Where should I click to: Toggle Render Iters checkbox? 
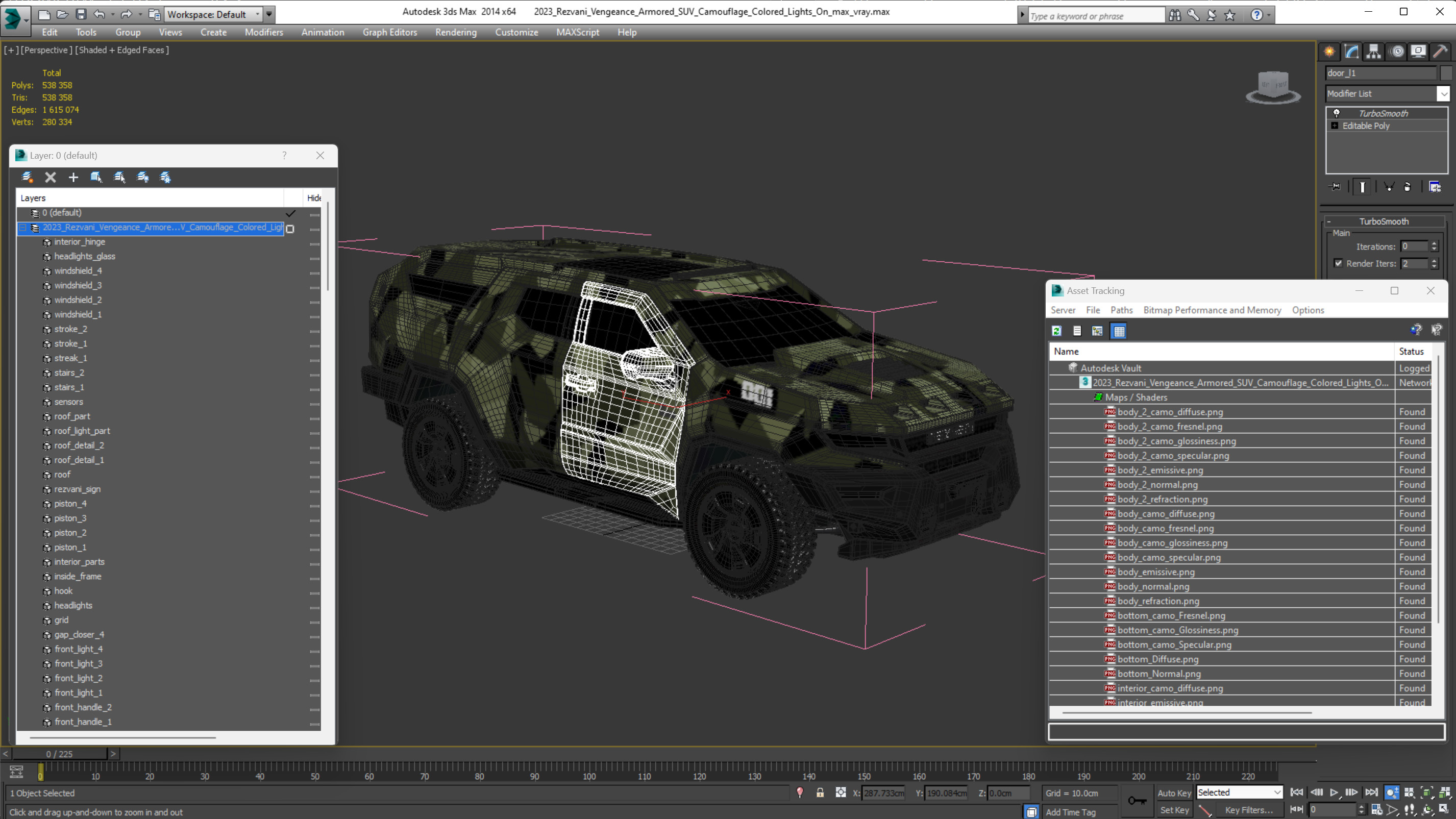point(1338,263)
